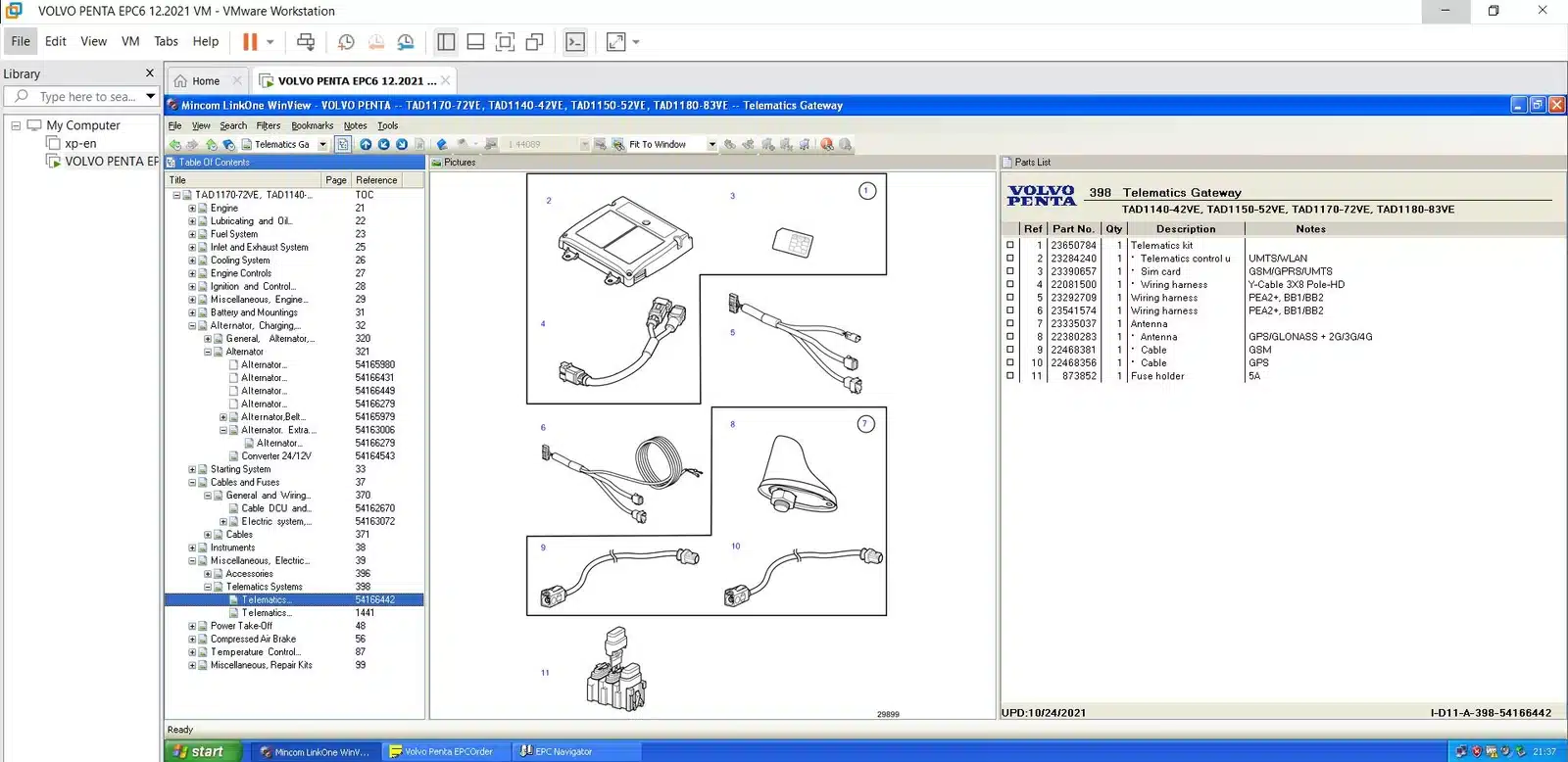Viewport: 1568px width, 762px height.
Task: Toggle the table of contents toolbar icon
Action: point(343,144)
